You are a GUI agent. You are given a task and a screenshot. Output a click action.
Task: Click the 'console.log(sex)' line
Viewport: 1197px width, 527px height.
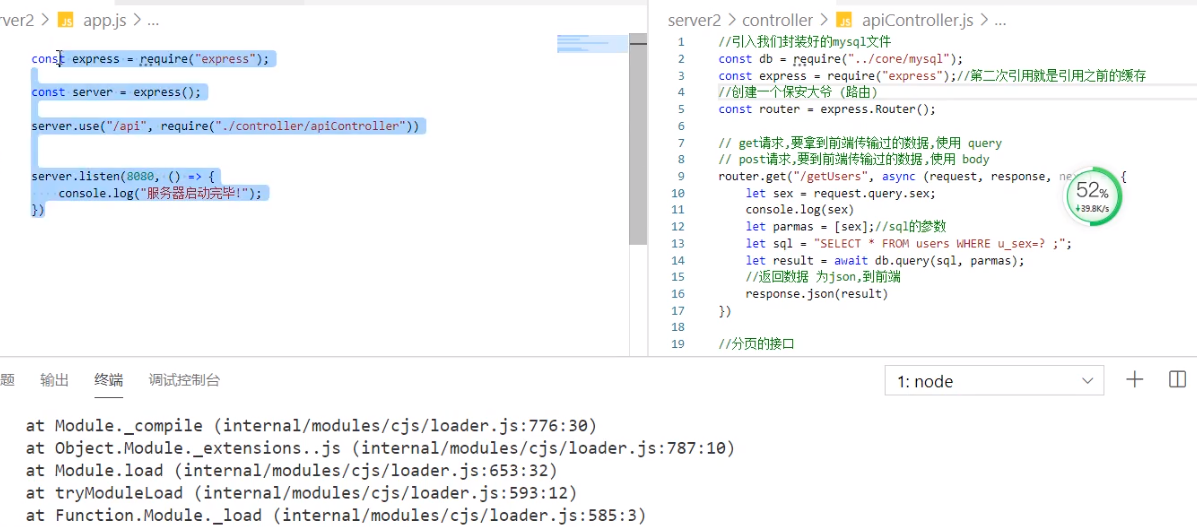(799, 210)
